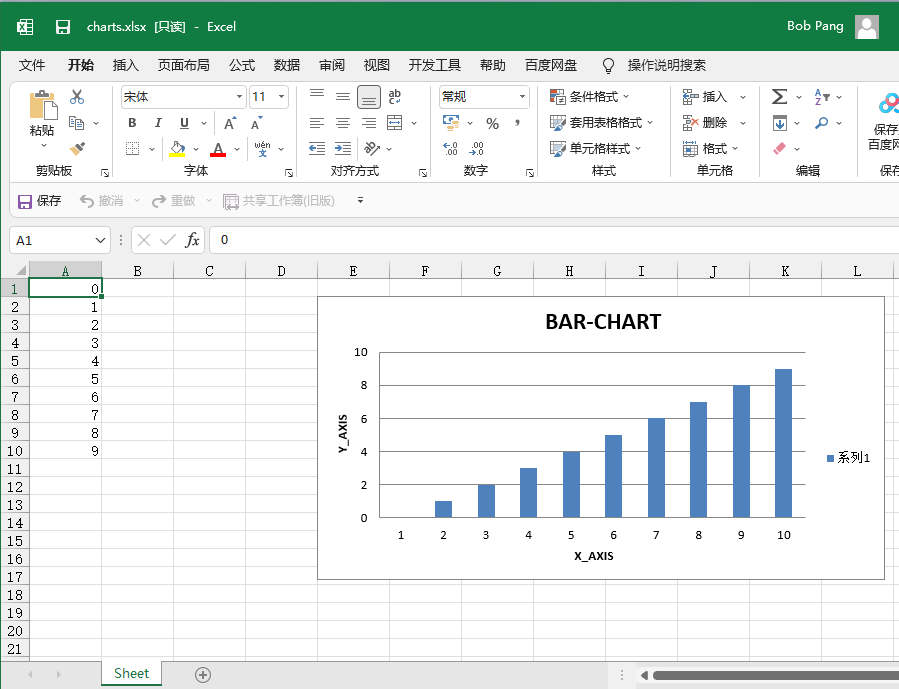Apply comma style format
Screen dimensions: 899x689
(x=517, y=123)
